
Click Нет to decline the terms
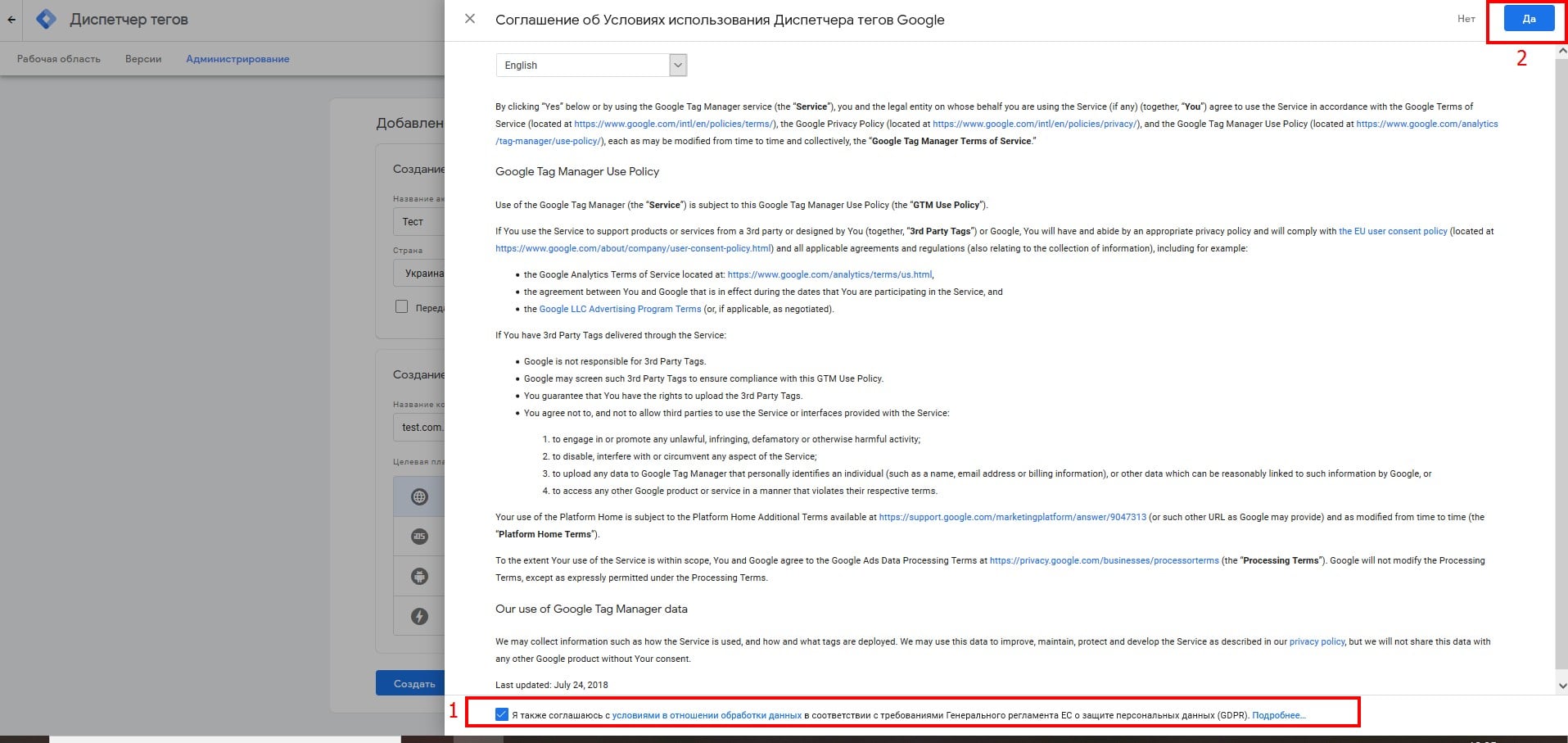tap(1466, 19)
